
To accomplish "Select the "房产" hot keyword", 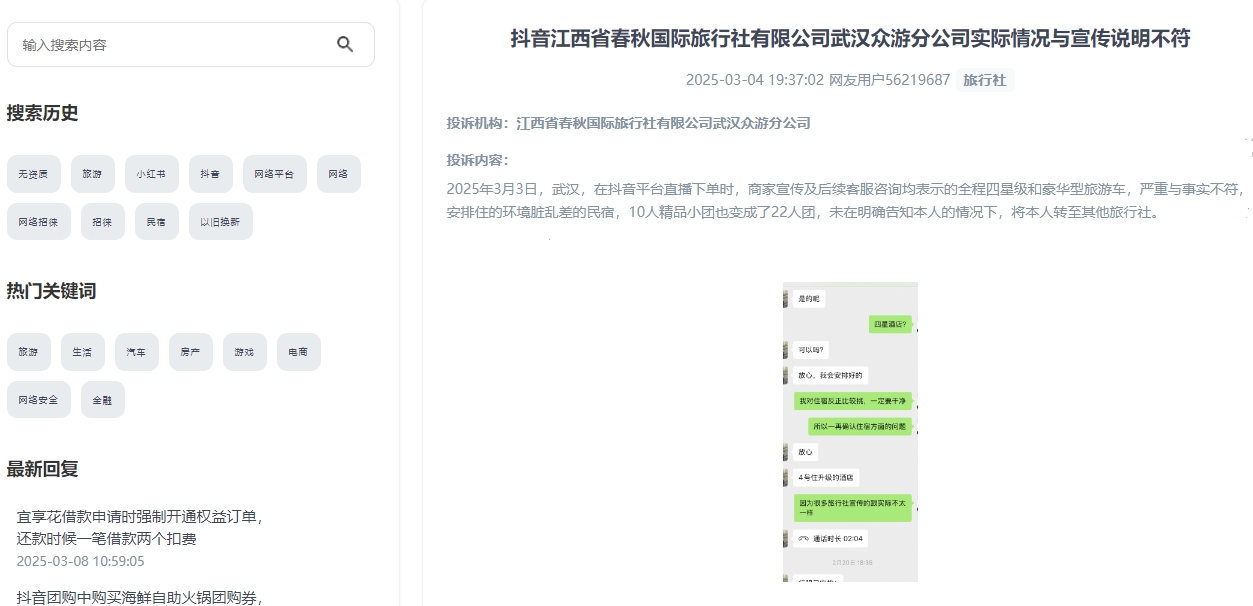I will pyautogui.click(x=190, y=351).
